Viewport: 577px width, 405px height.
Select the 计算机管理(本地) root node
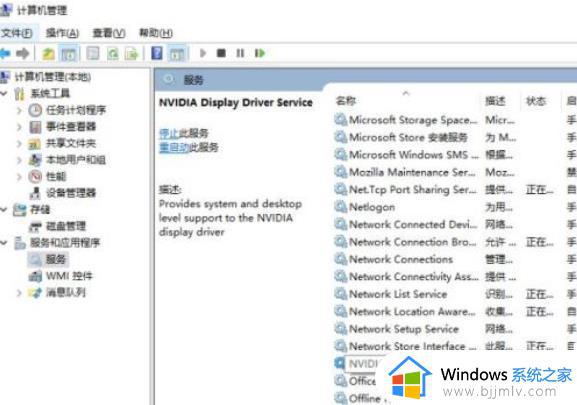pos(52,77)
